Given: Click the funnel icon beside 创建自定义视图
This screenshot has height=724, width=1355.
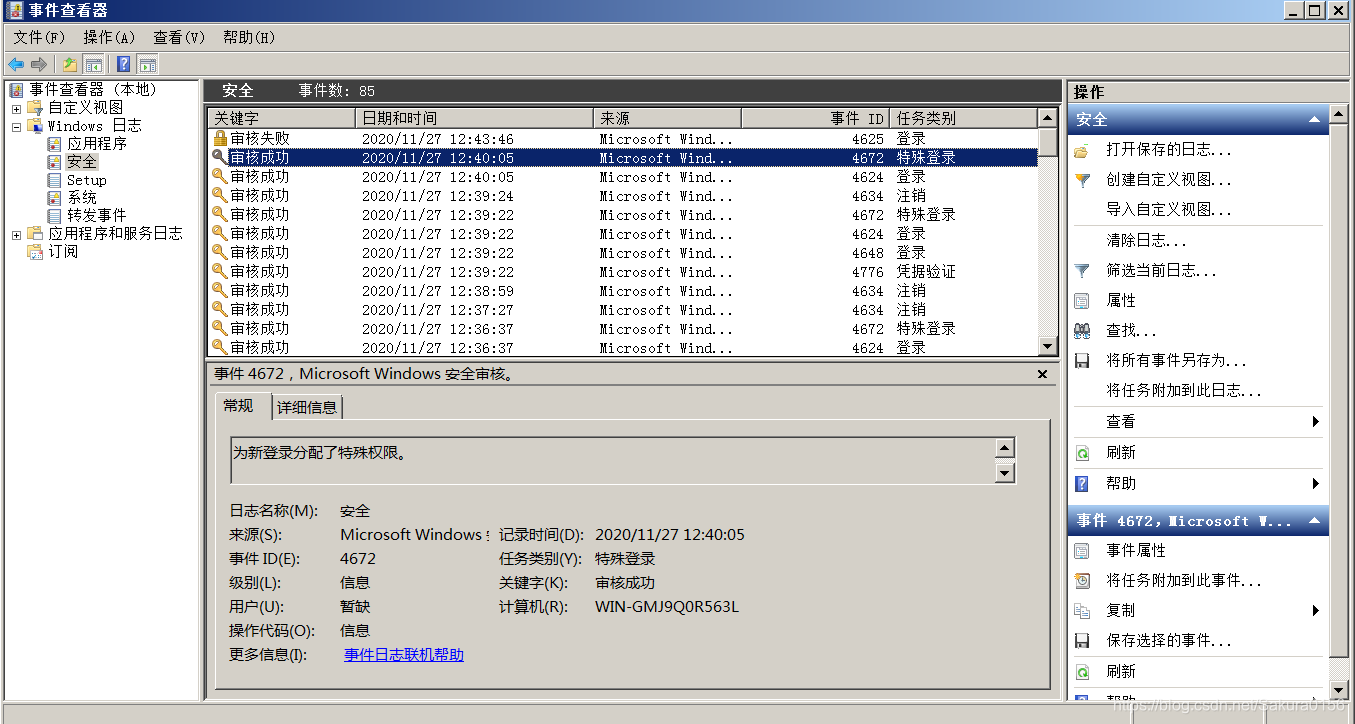Looking at the screenshot, I should (x=1082, y=180).
